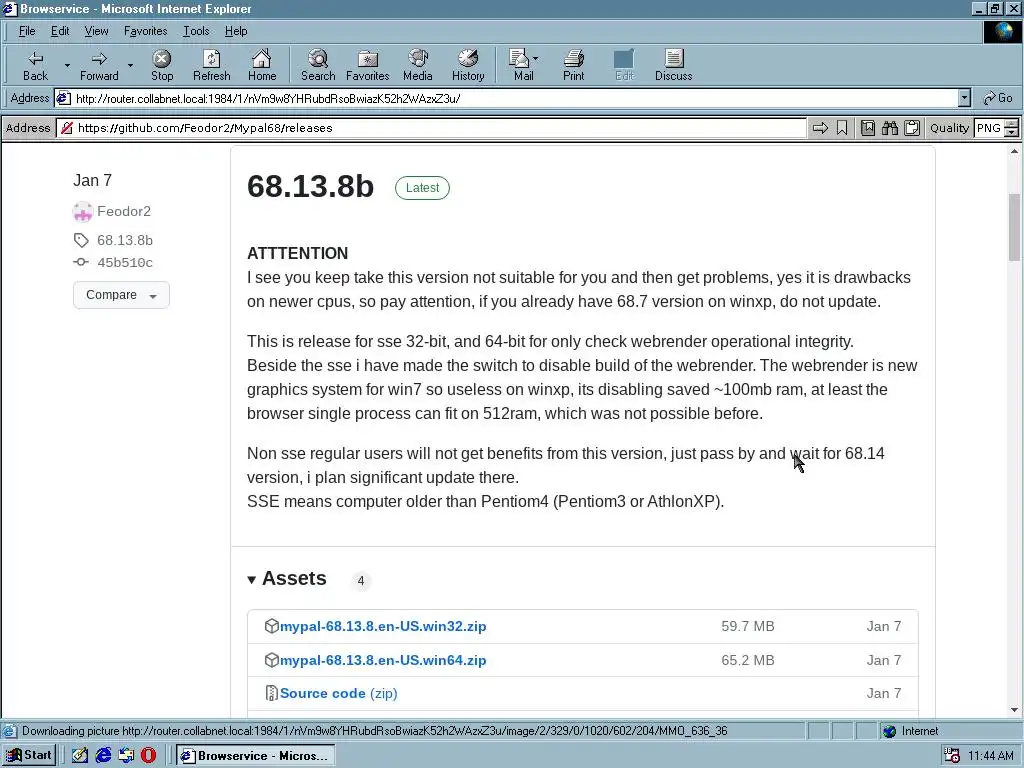
Task: Refresh the current page
Action: 212,65
